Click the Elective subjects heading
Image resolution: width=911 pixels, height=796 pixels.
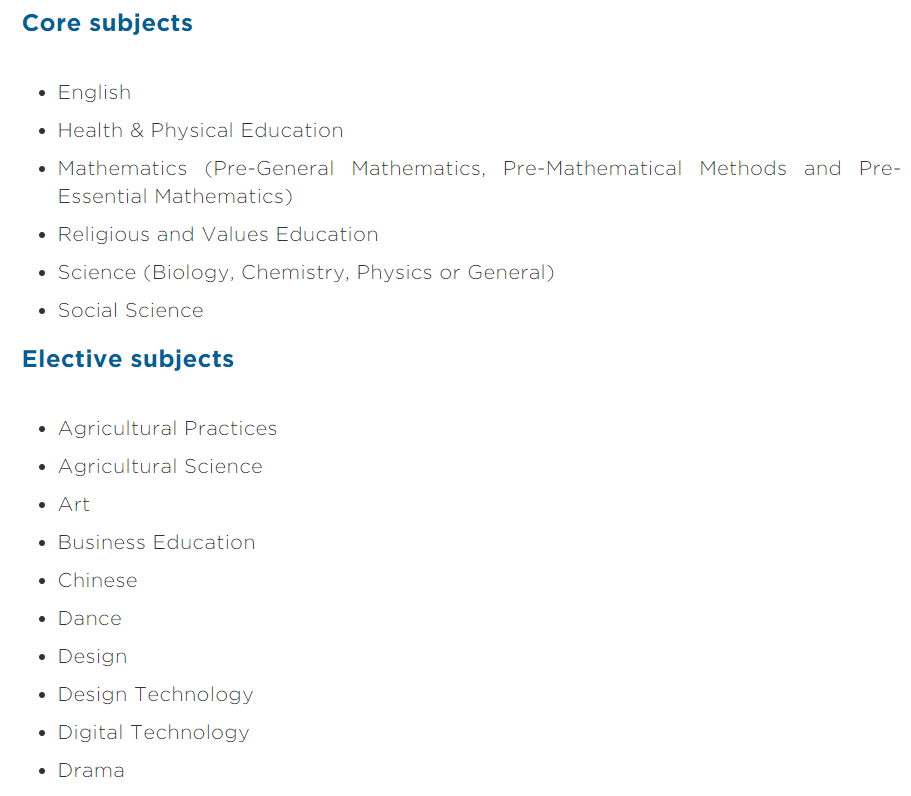(x=128, y=360)
